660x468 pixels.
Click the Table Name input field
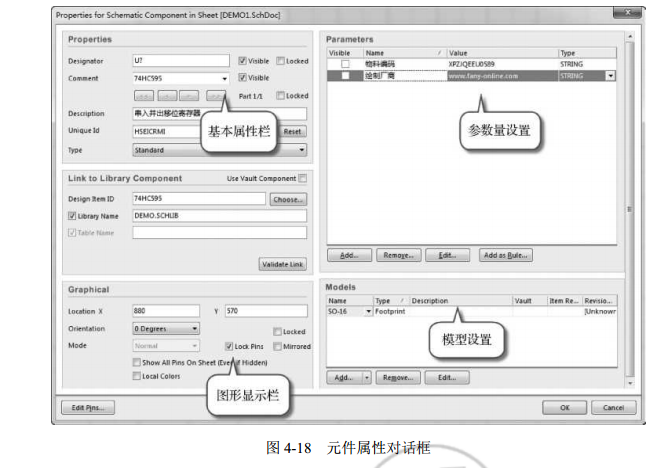coord(220,232)
